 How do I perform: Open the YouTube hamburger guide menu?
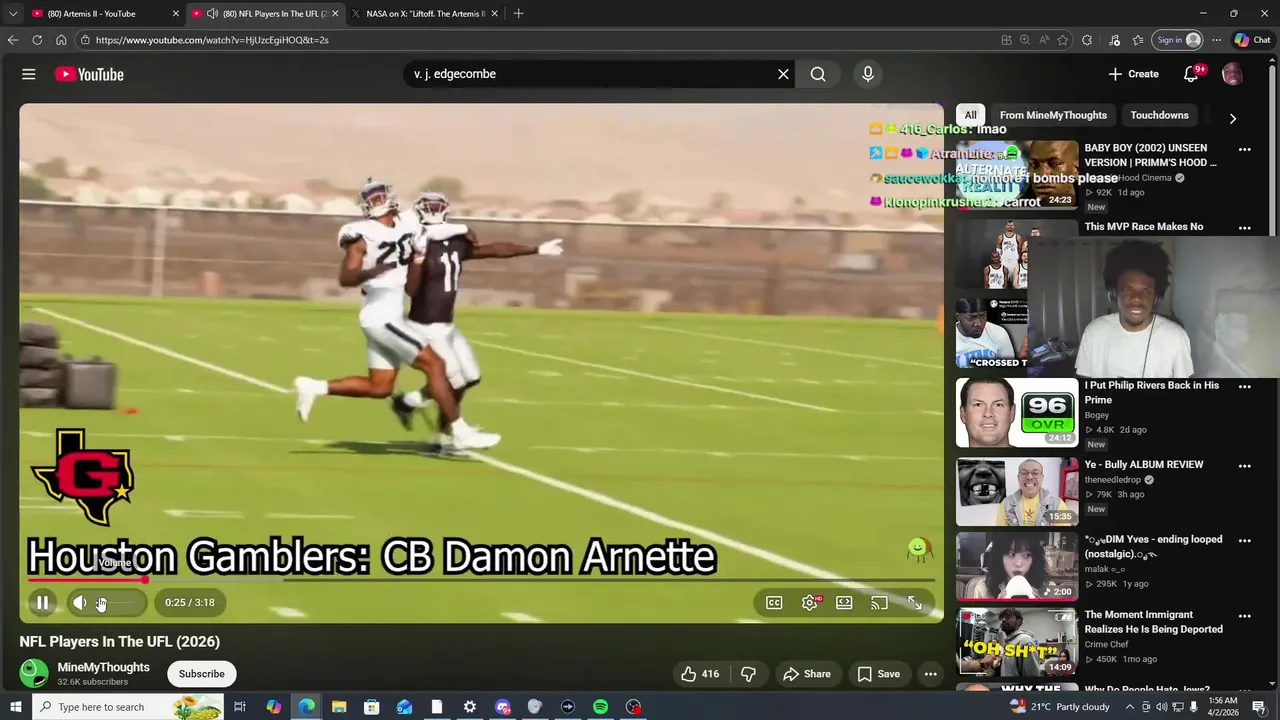tap(29, 74)
